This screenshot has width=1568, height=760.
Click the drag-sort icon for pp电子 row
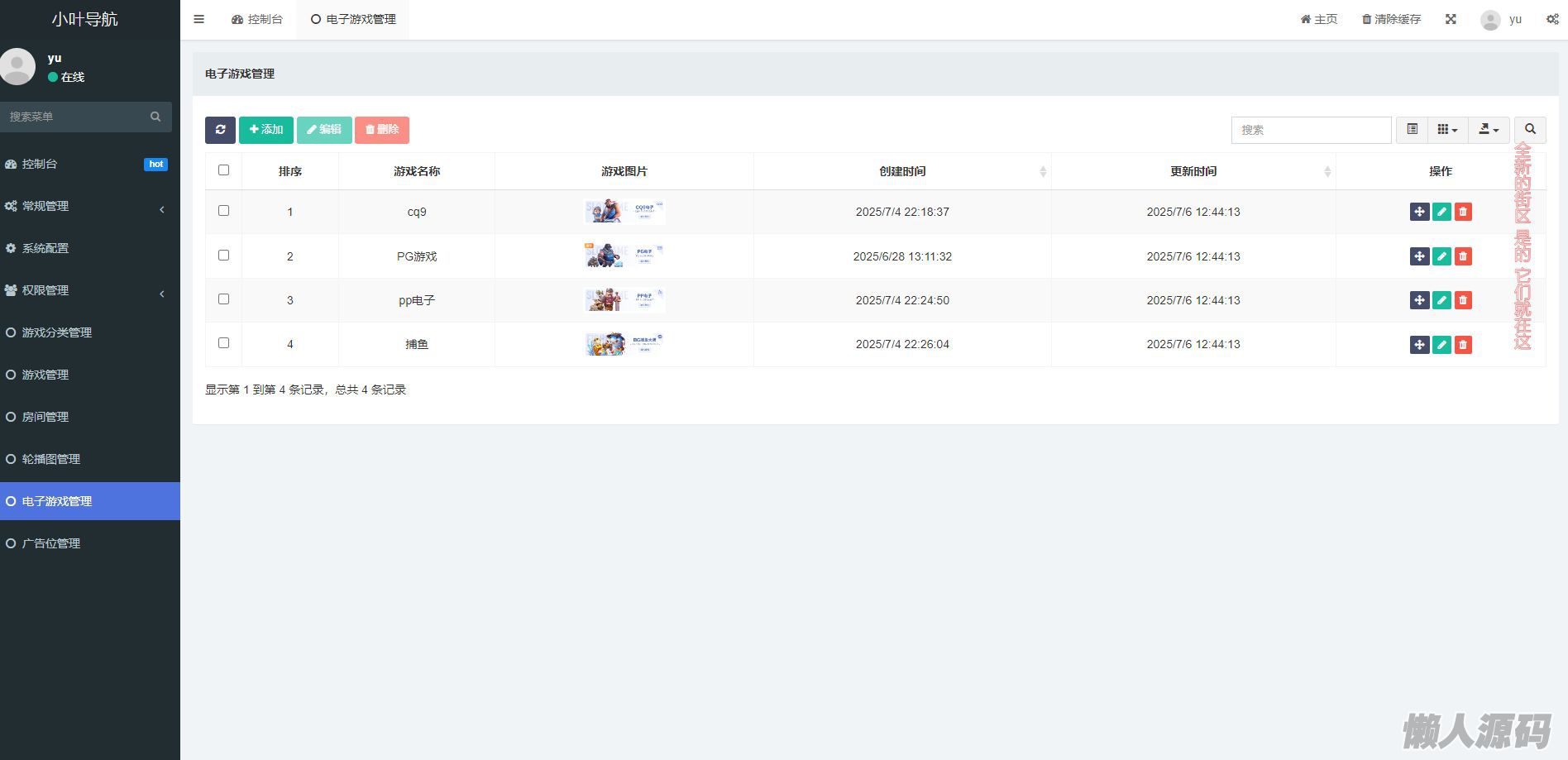click(1419, 300)
